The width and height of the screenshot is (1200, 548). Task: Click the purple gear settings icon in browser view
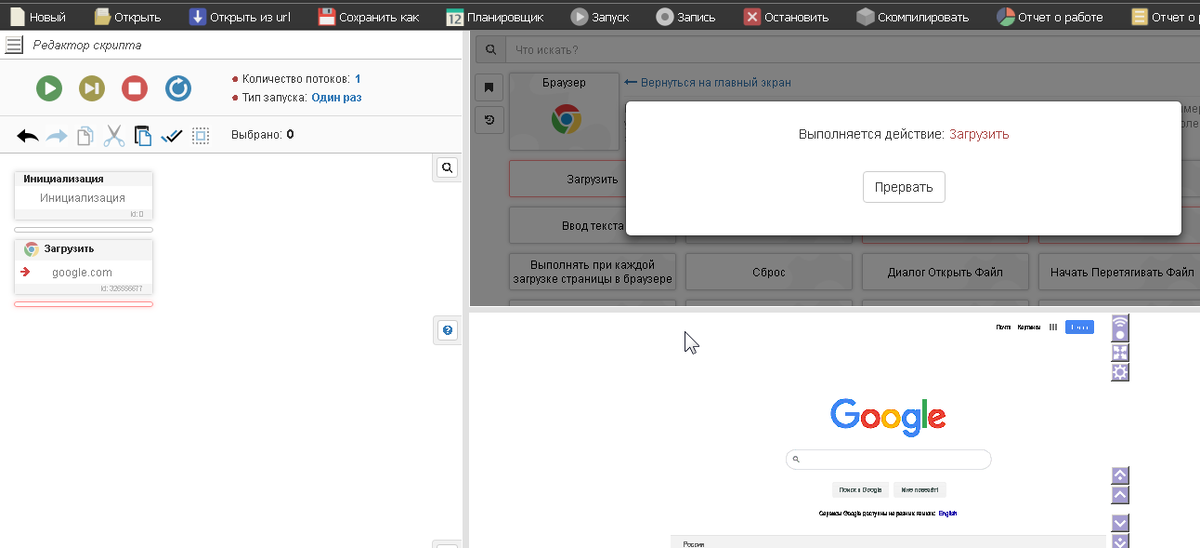point(1121,372)
